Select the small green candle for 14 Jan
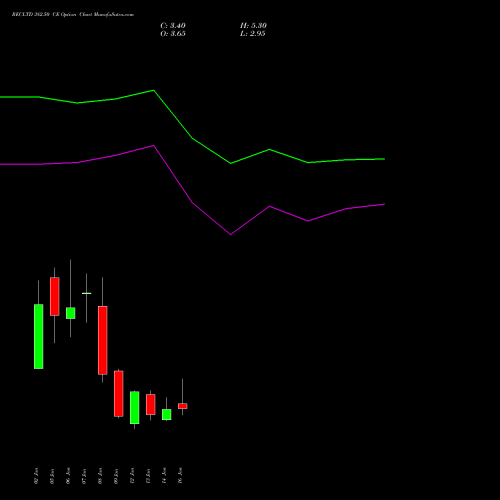 [167, 414]
